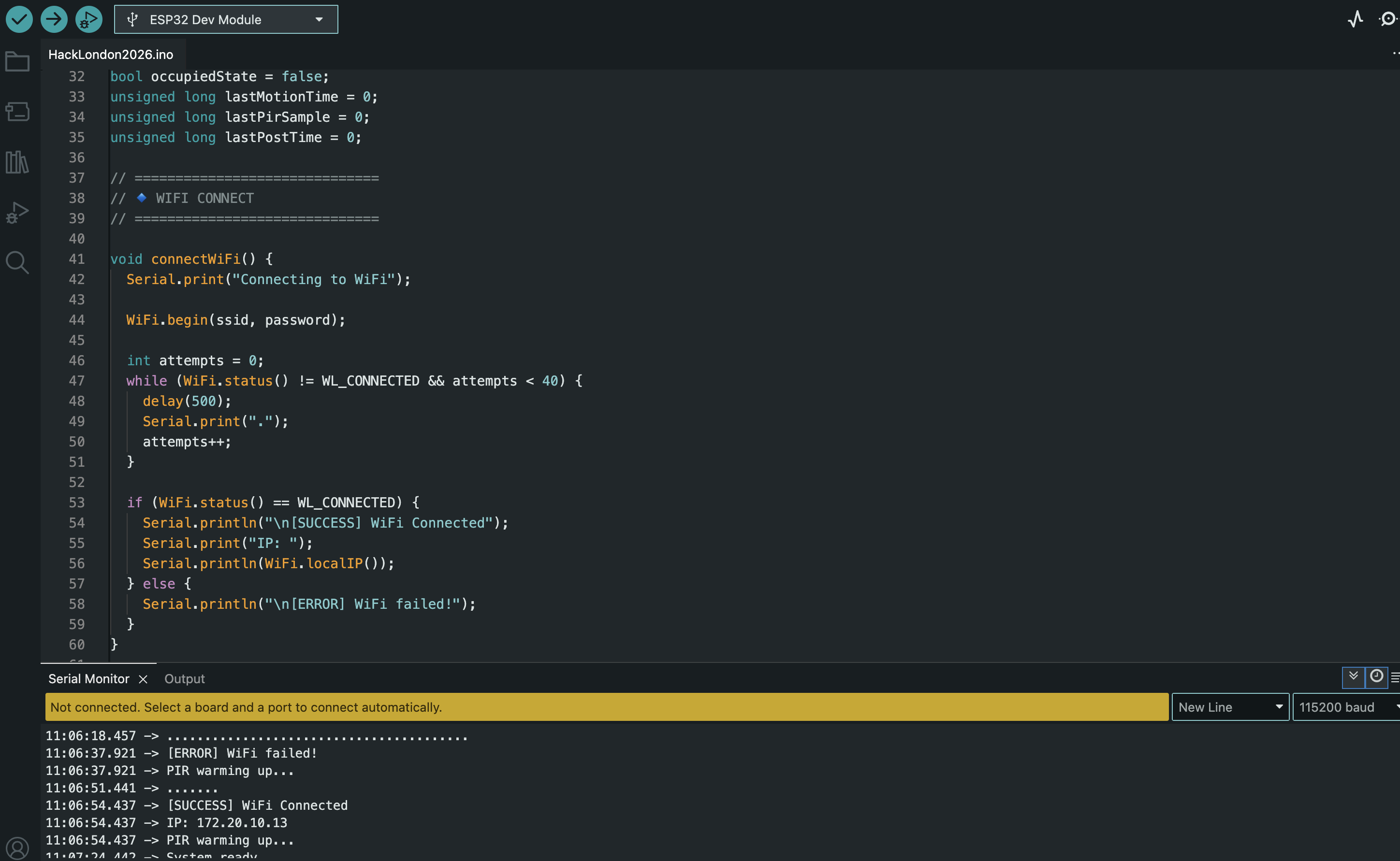Expand the ESP32 Dev Module board selector
The height and width of the screenshot is (861, 1400).
pyautogui.click(x=226, y=19)
